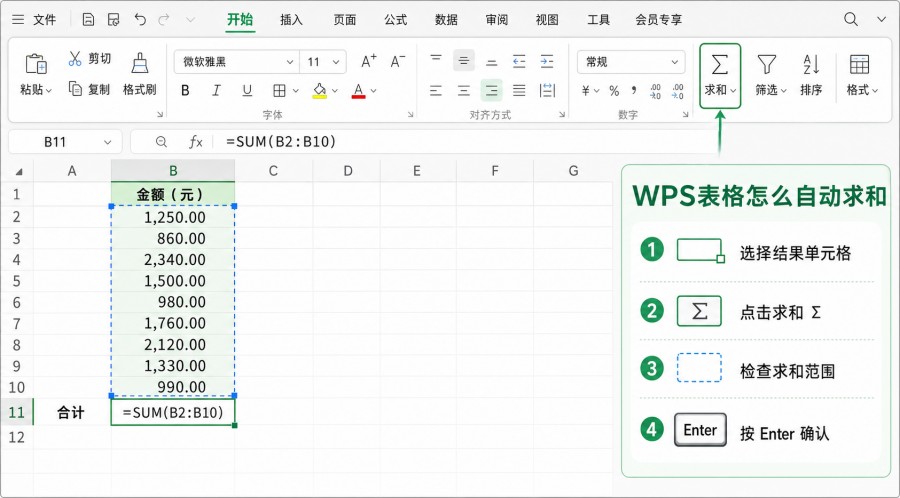
Task: Open the 会员专享 tab
Action: point(658,20)
